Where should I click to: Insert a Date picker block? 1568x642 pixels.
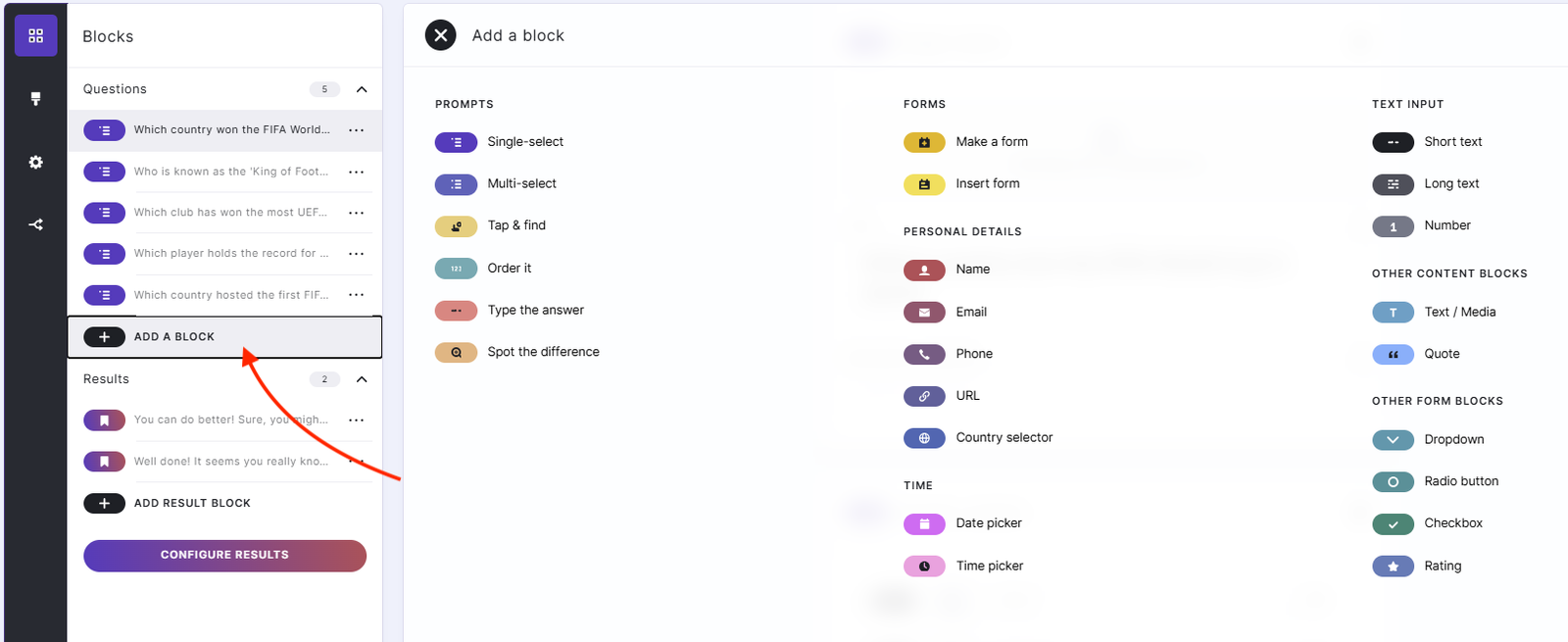988,523
